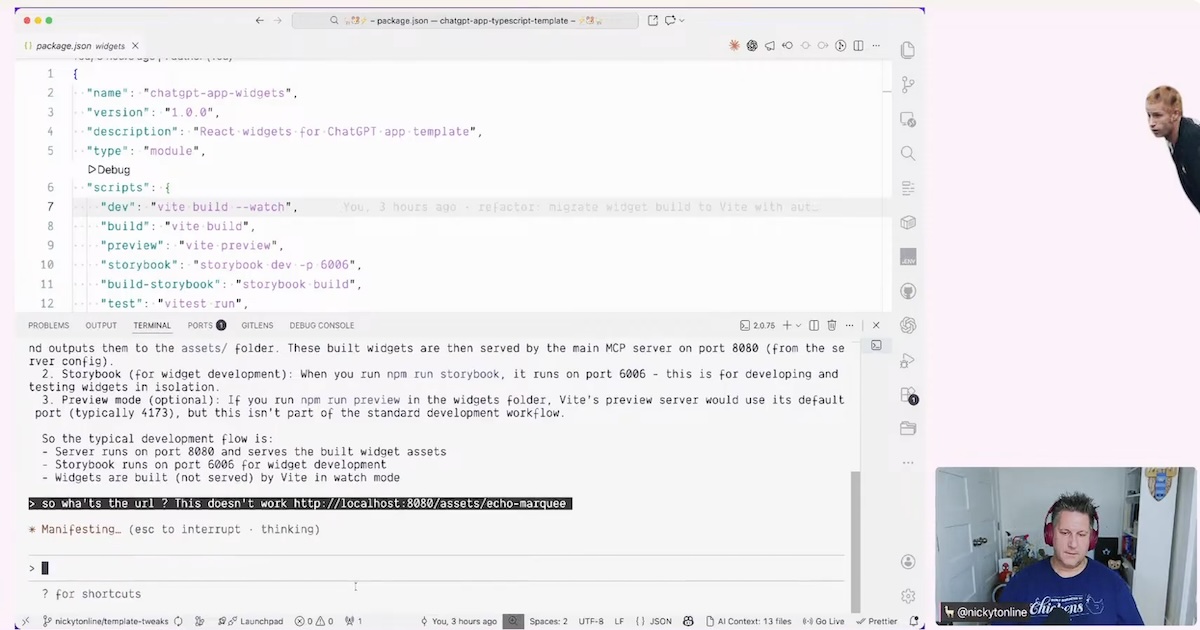
Task: Open Copilot status icon in status bar
Action: click(688, 621)
